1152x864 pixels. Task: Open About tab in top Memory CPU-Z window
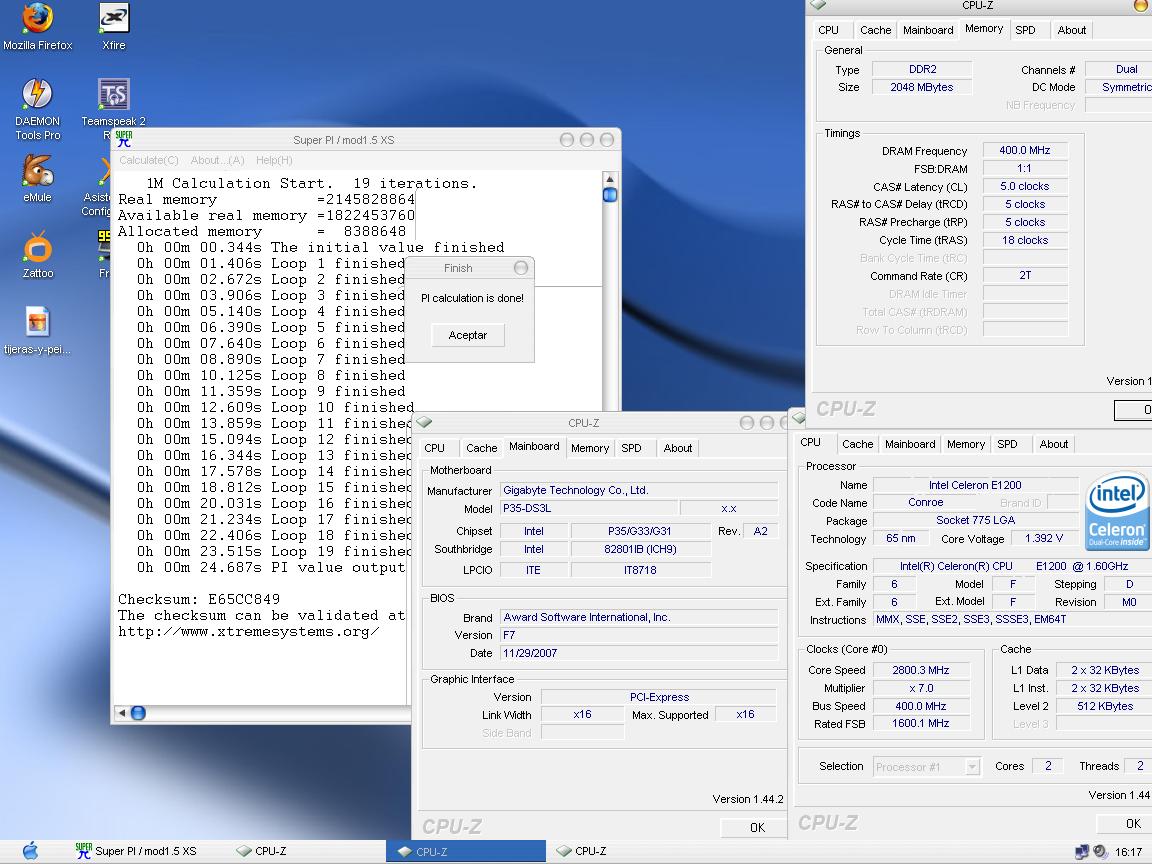pyautogui.click(x=1071, y=30)
